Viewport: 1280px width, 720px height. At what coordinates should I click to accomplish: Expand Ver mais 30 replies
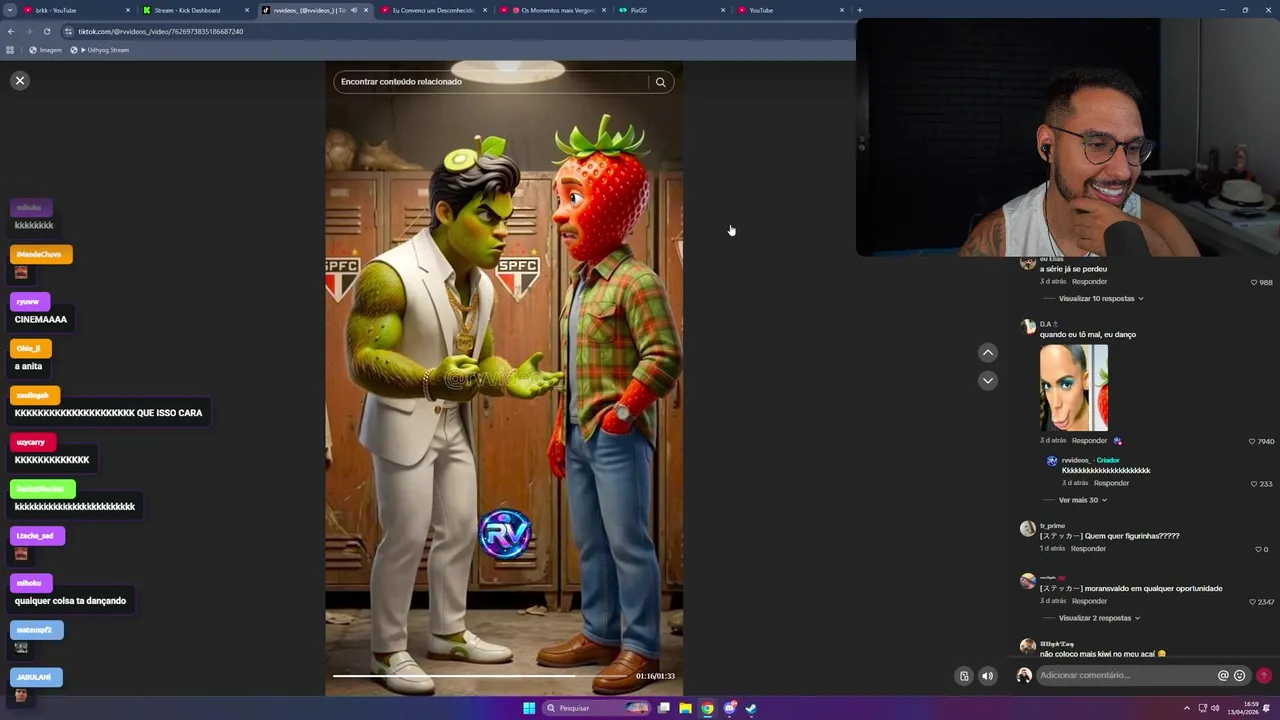click(1083, 500)
